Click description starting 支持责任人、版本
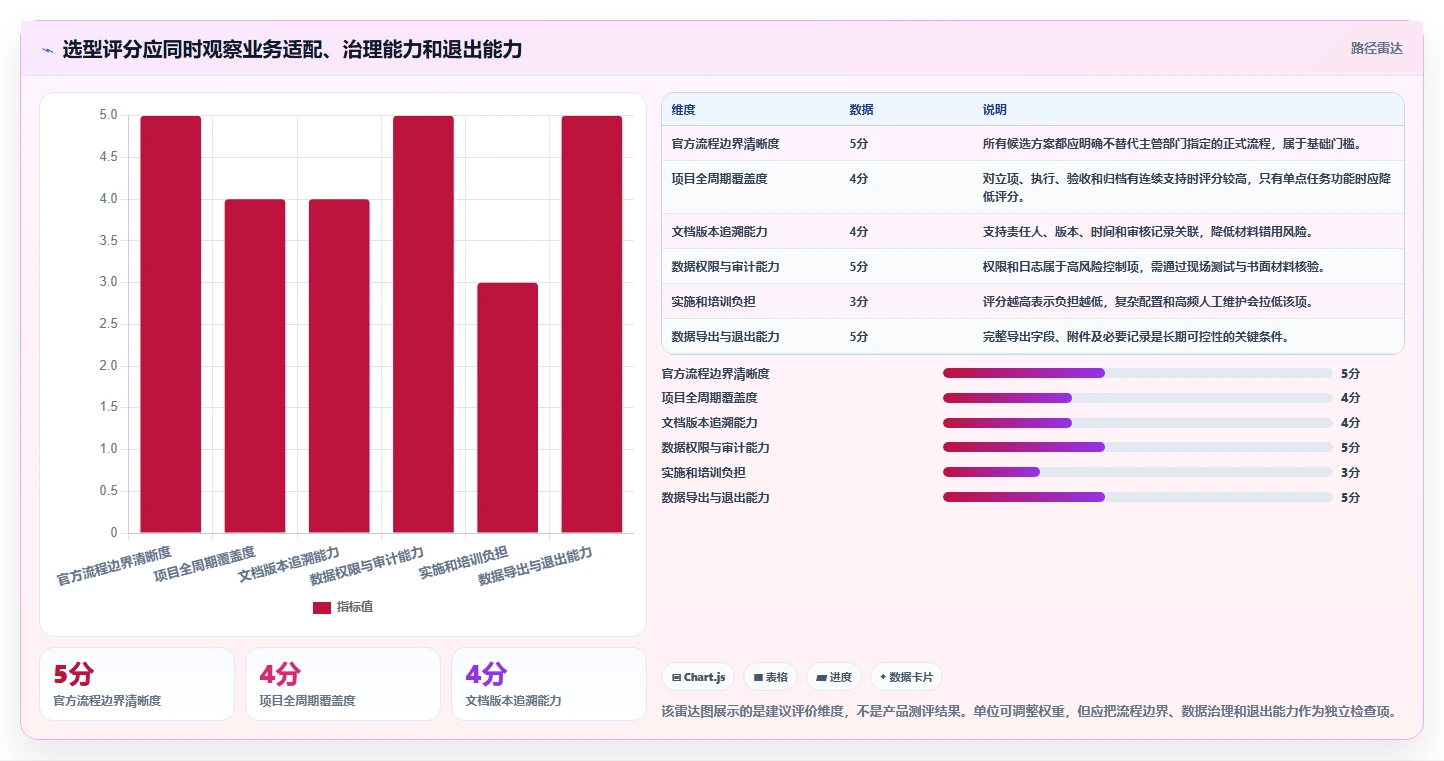This screenshot has height=761, width=1444. (x=1148, y=231)
